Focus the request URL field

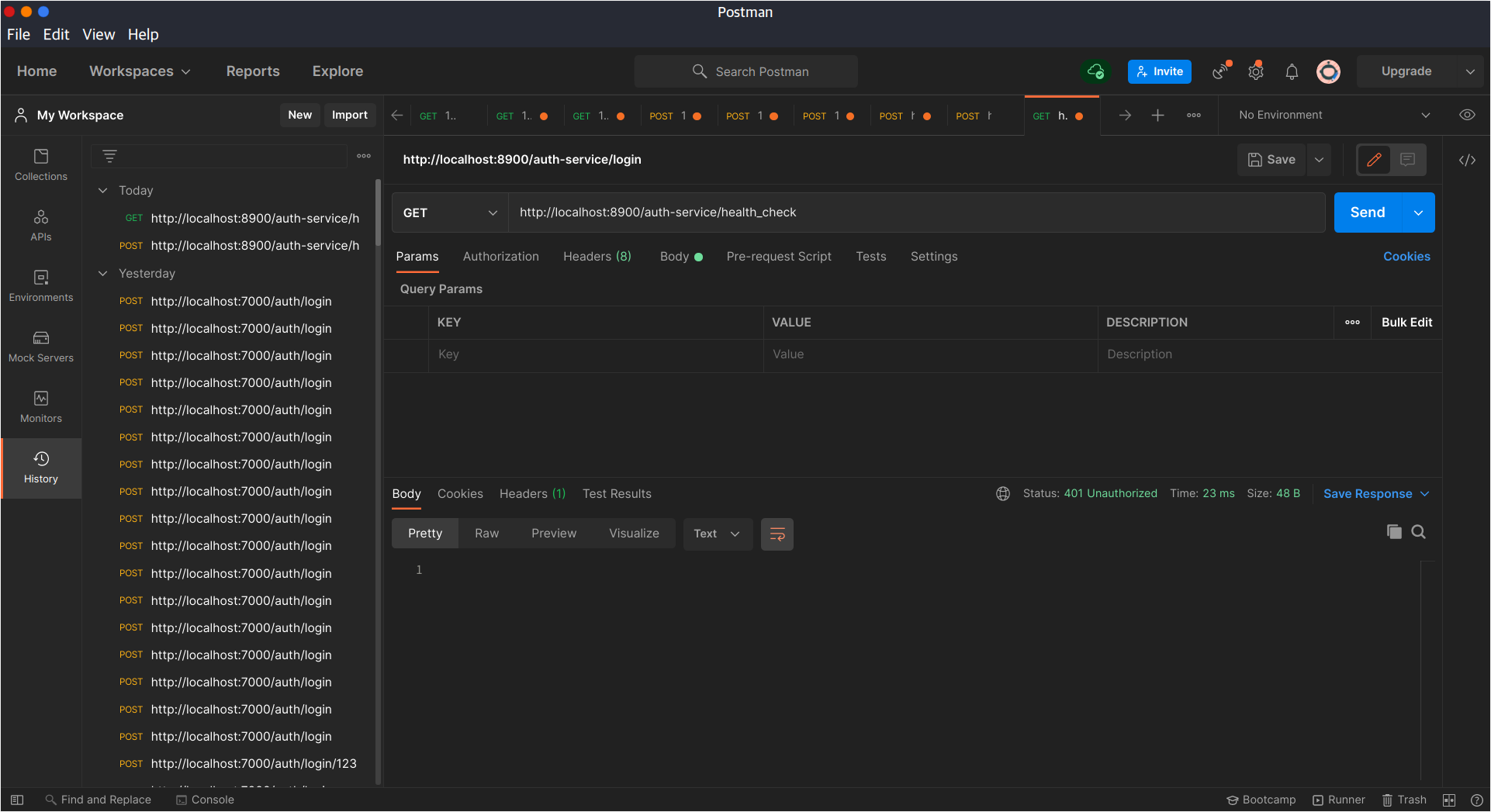[916, 213]
